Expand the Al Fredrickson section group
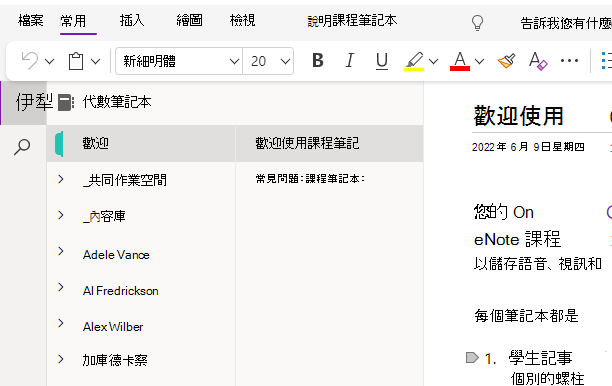Image resolution: width=612 pixels, height=386 pixels. point(61,287)
